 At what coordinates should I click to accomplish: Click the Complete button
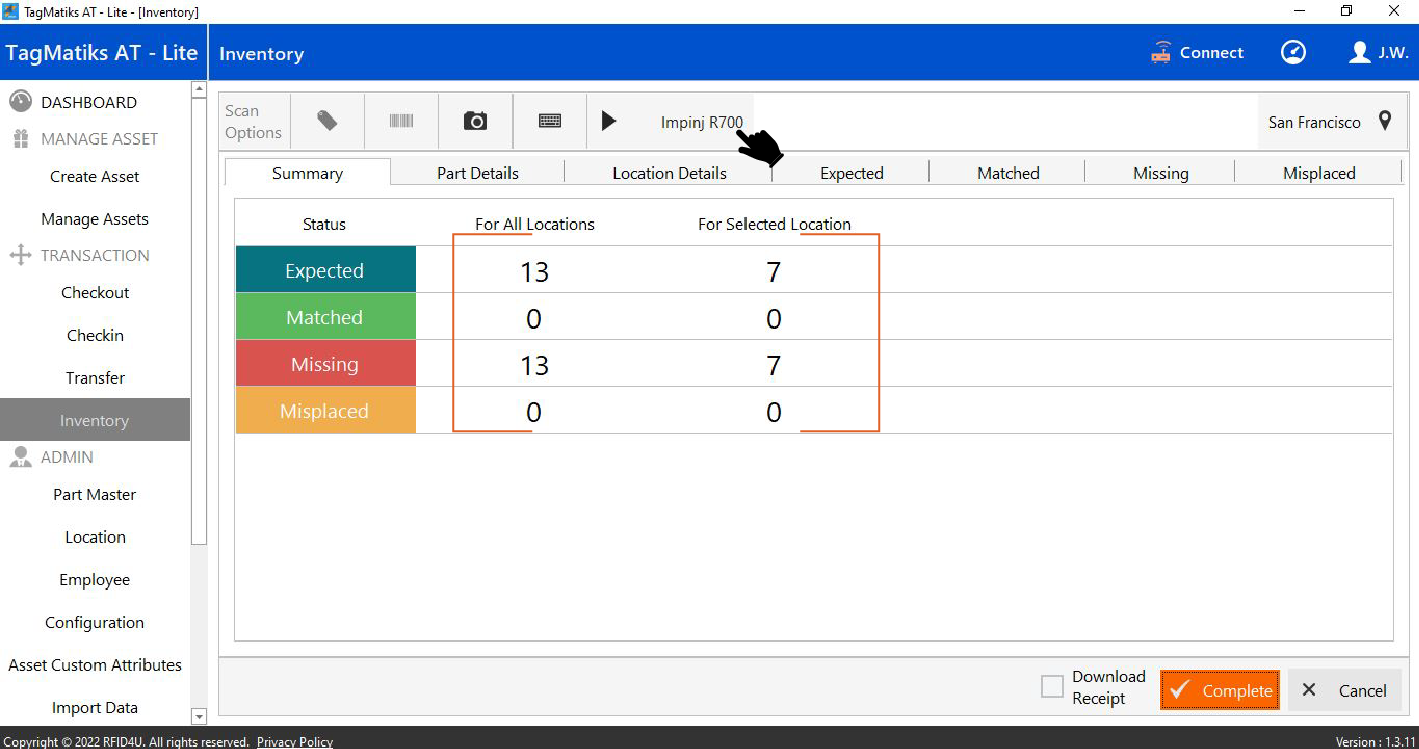tap(1220, 690)
